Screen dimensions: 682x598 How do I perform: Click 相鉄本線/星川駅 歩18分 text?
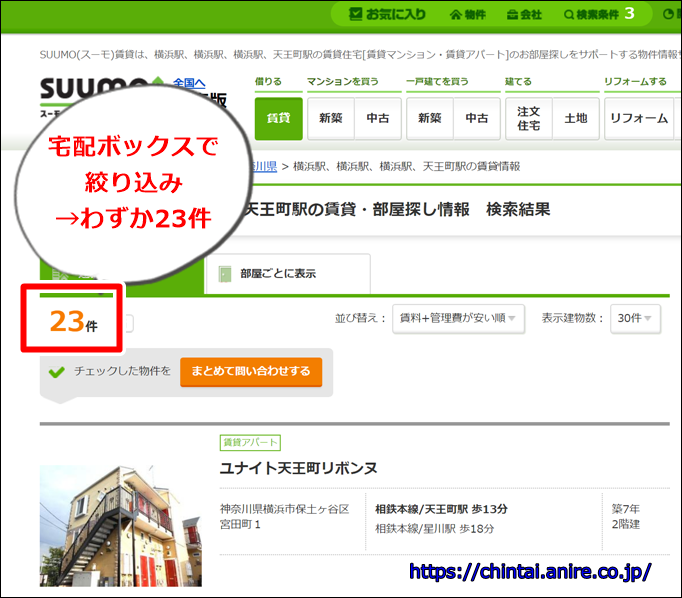(435, 529)
